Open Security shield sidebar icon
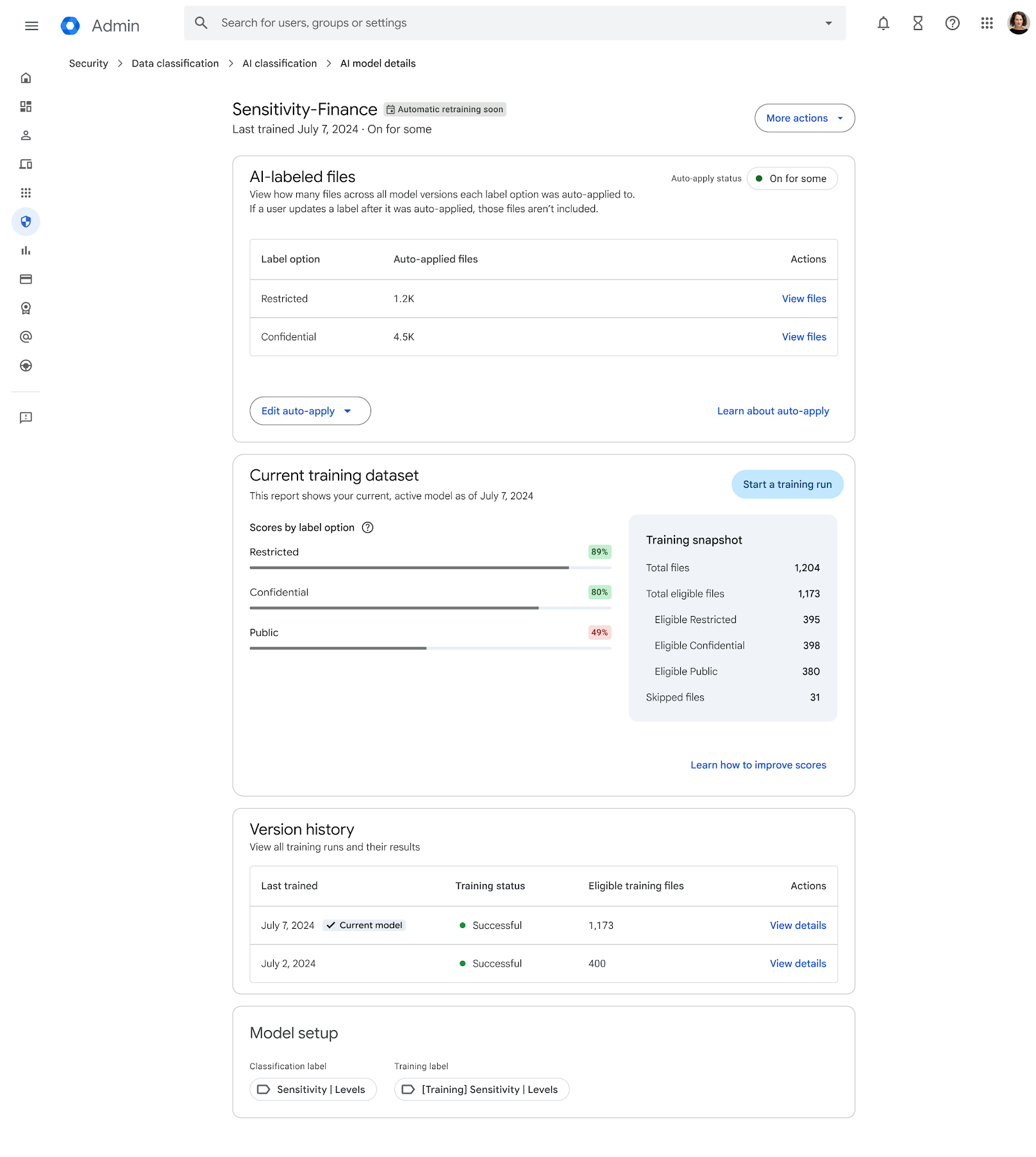1036x1157 pixels. (x=26, y=222)
